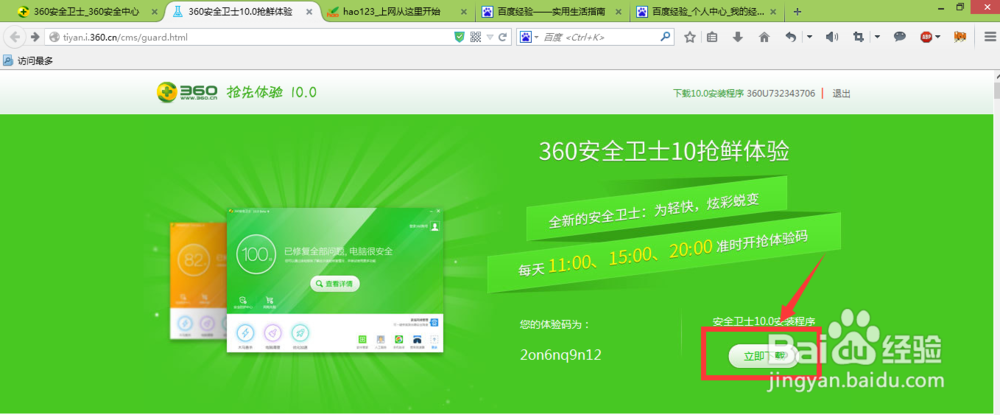Click the 立即下载 download button
Image resolution: width=1000 pixels, height=415 pixels.
click(x=761, y=355)
